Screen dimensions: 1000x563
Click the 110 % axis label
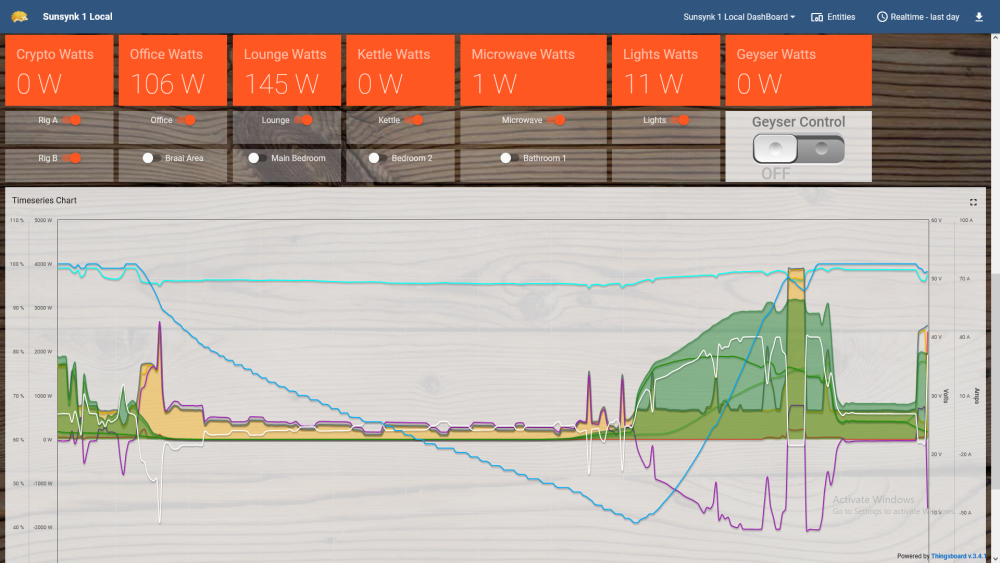tap(17, 220)
